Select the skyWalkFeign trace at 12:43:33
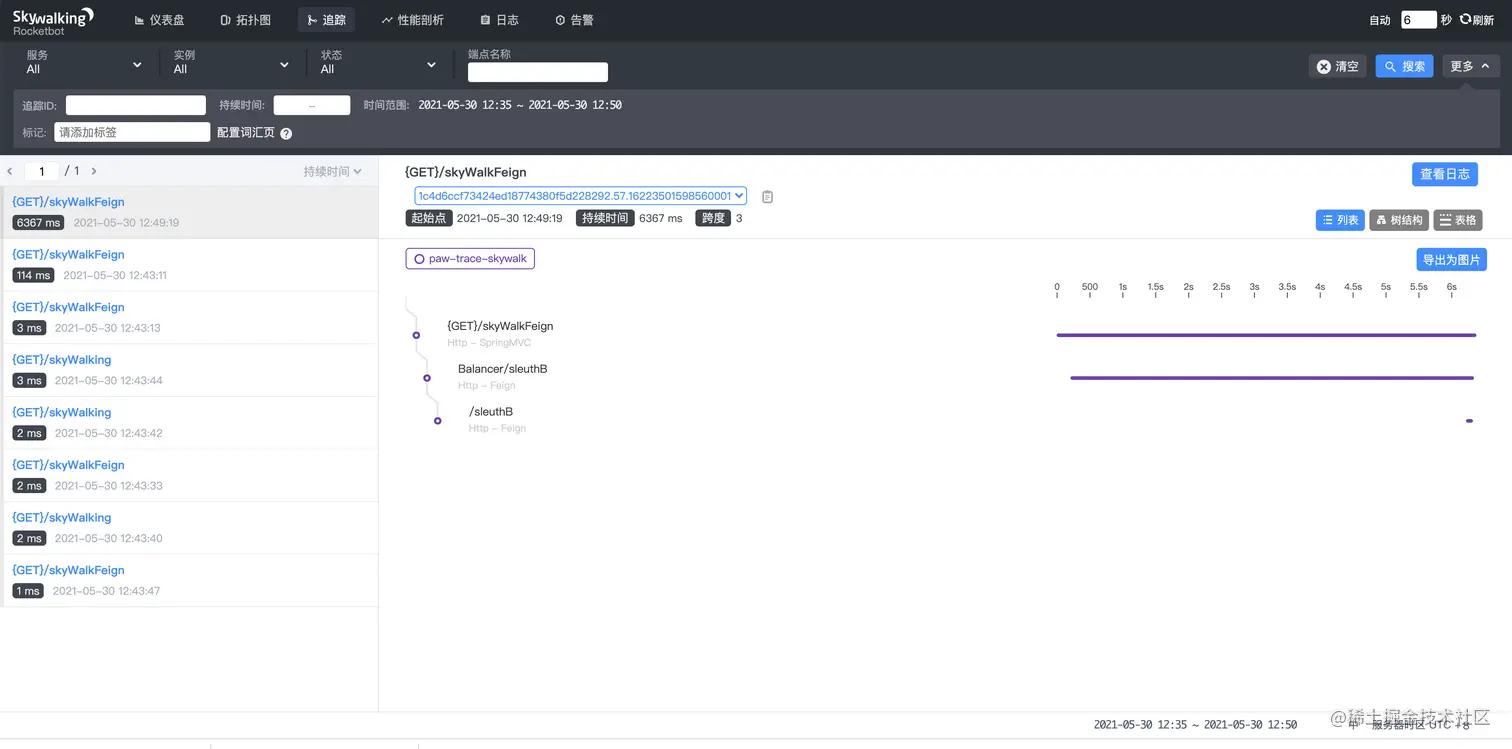Image resolution: width=1512 pixels, height=749 pixels. tap(189, 475)
